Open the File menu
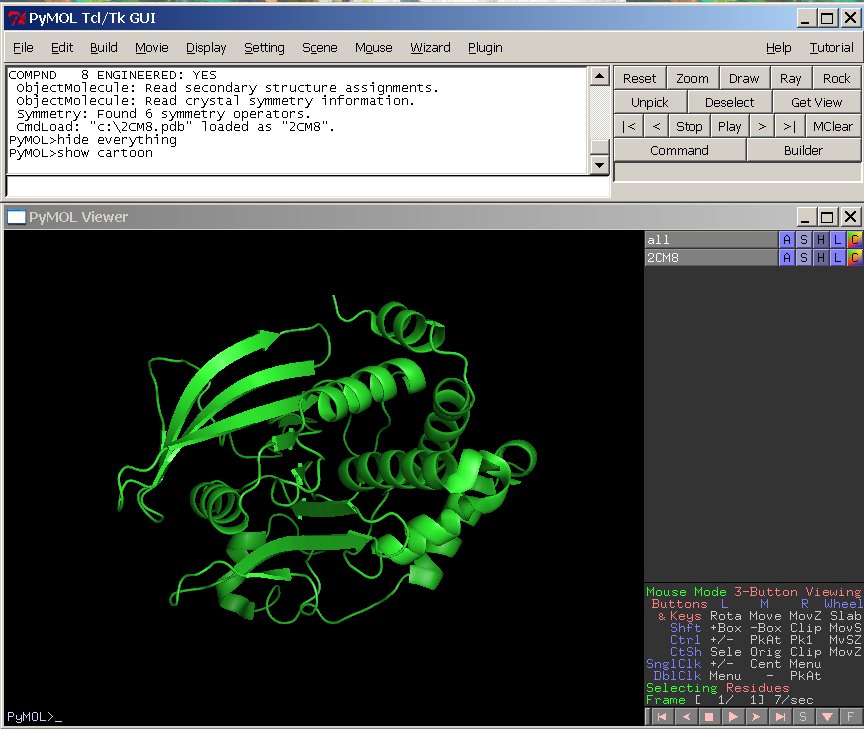 click(23, 48)
